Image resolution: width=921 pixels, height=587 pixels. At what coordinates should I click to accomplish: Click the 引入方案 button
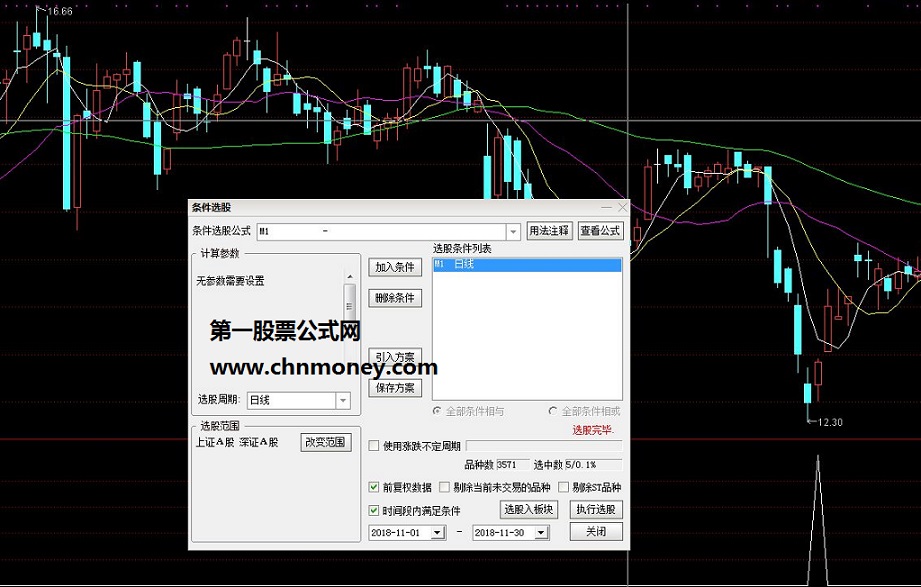395,357
